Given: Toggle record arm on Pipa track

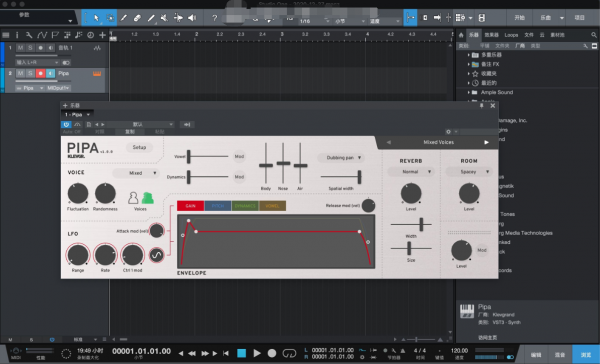Looking at the screenshot, I should pyautogui.click(x=40, y=73).
